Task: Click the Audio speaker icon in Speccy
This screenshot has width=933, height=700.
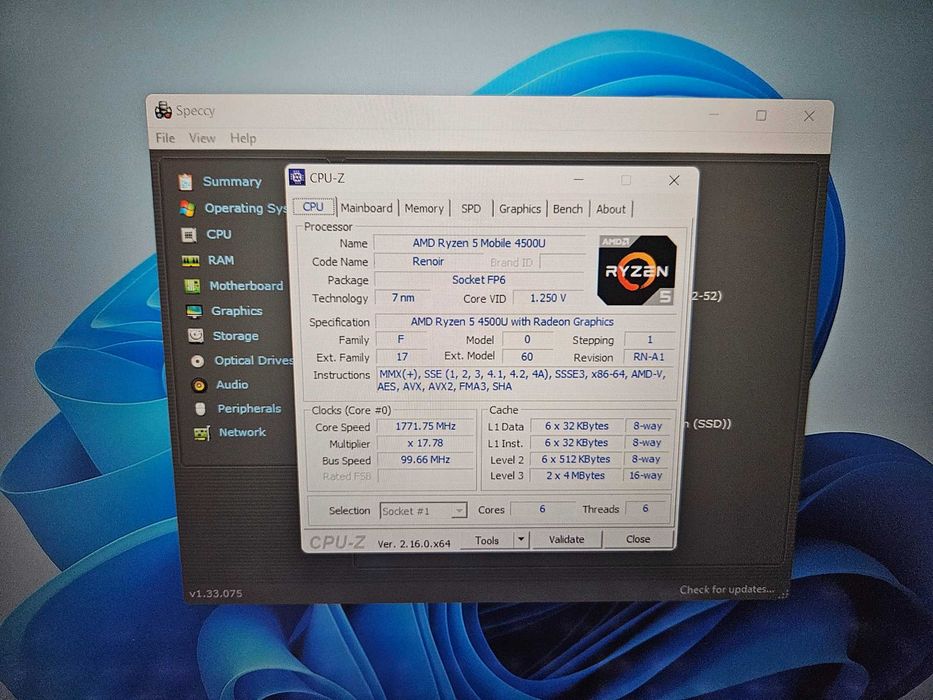Action: pyautogui.click(x=199, y=385)
